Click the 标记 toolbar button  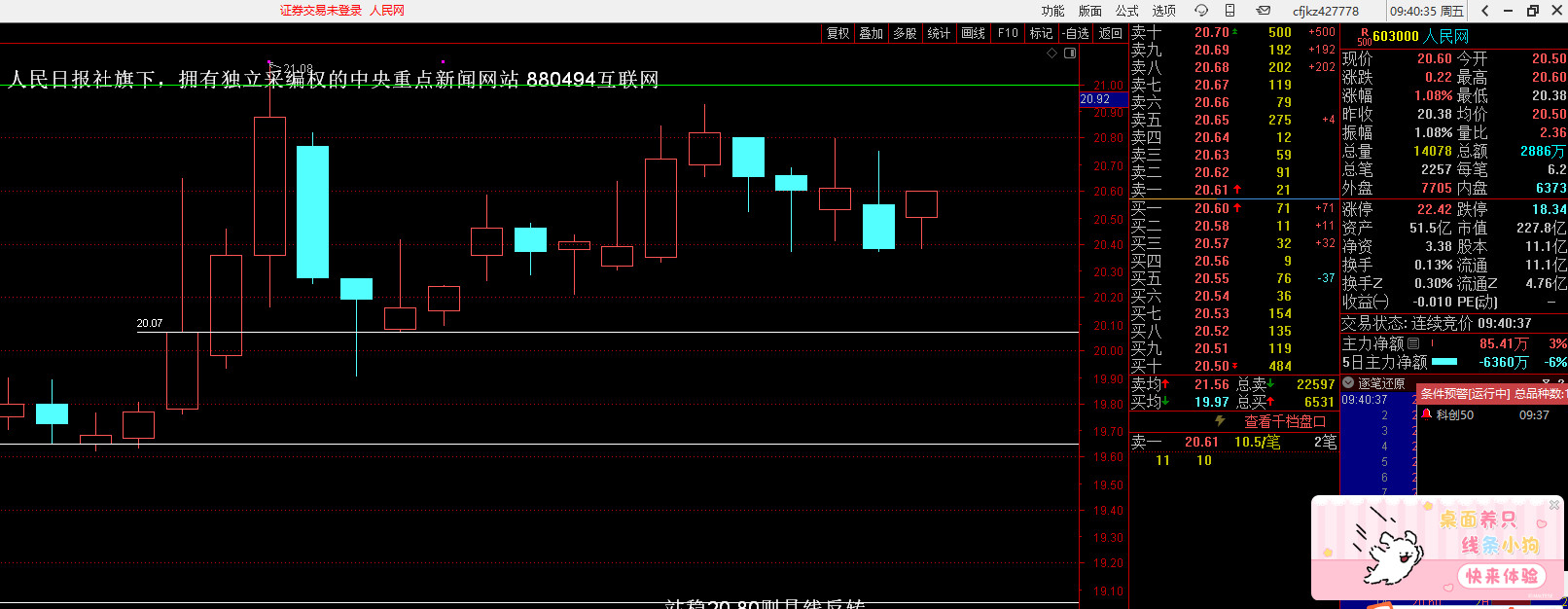1041,33
